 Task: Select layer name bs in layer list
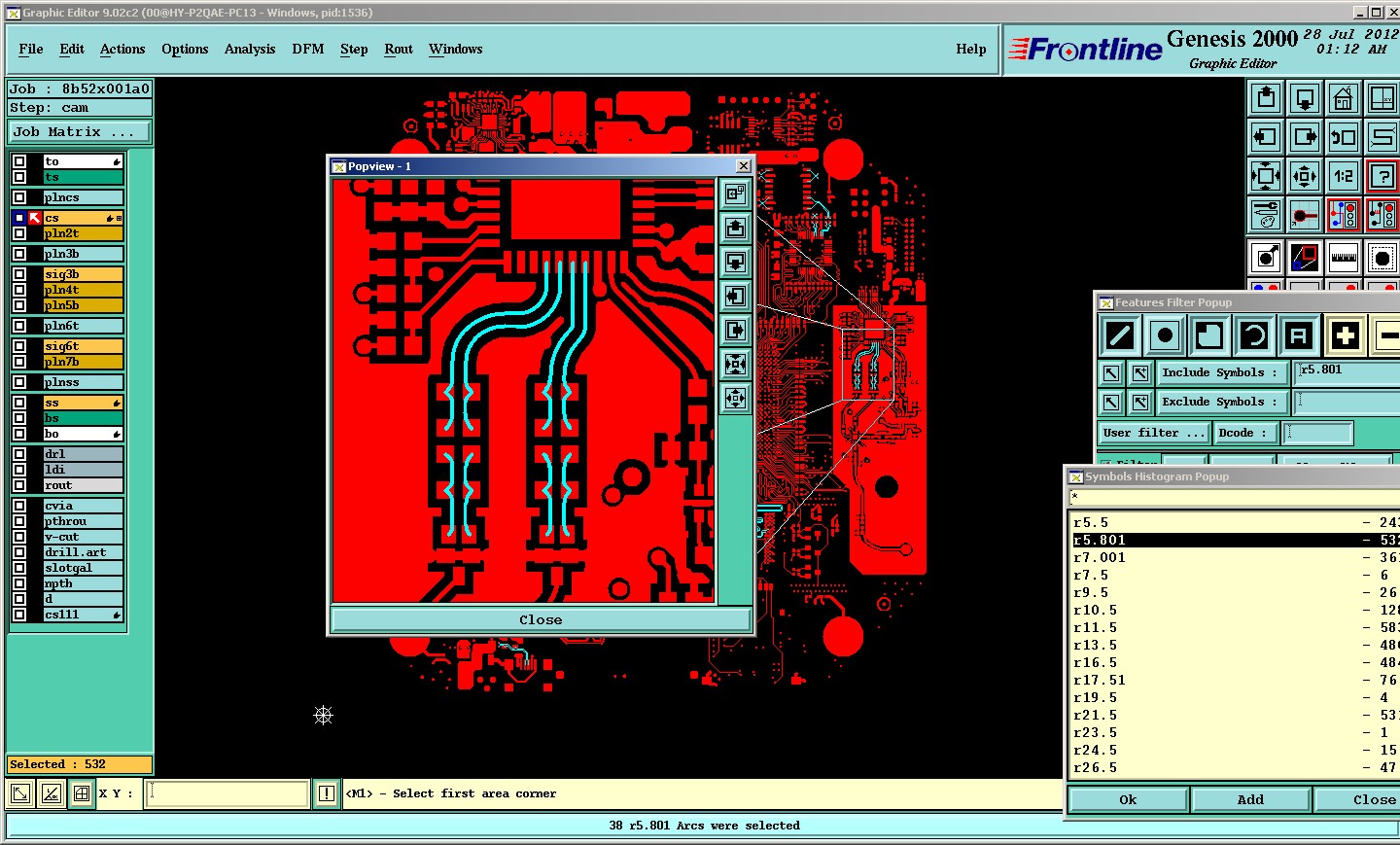pyautogui.click(x=83, y=418)
